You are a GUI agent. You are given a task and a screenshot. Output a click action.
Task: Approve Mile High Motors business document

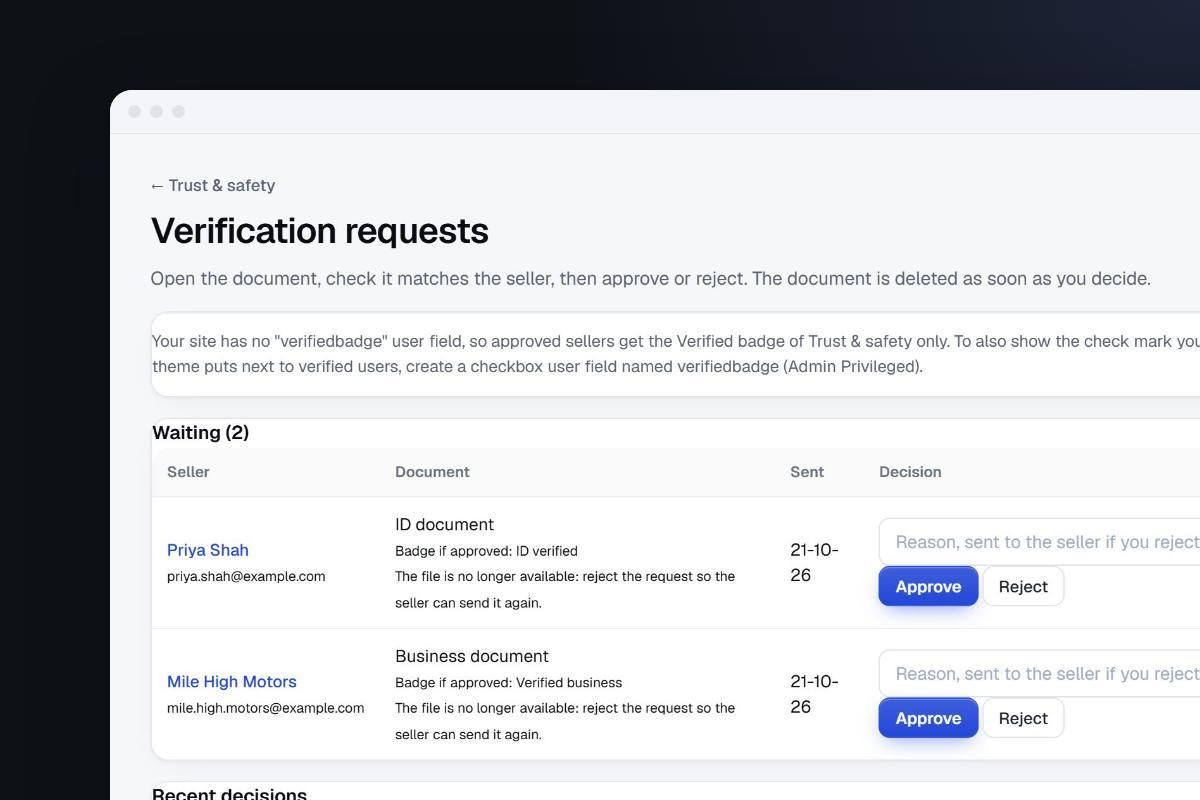click(928, 718)
